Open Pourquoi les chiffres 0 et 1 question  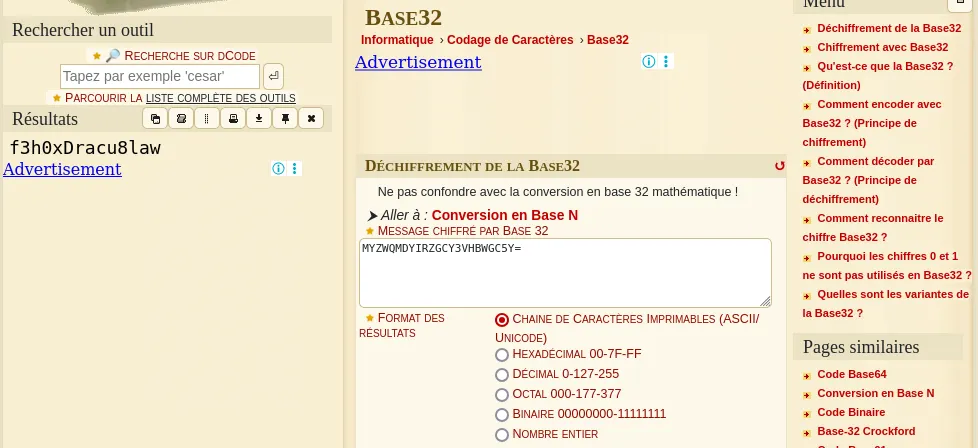tap(887, 266)
